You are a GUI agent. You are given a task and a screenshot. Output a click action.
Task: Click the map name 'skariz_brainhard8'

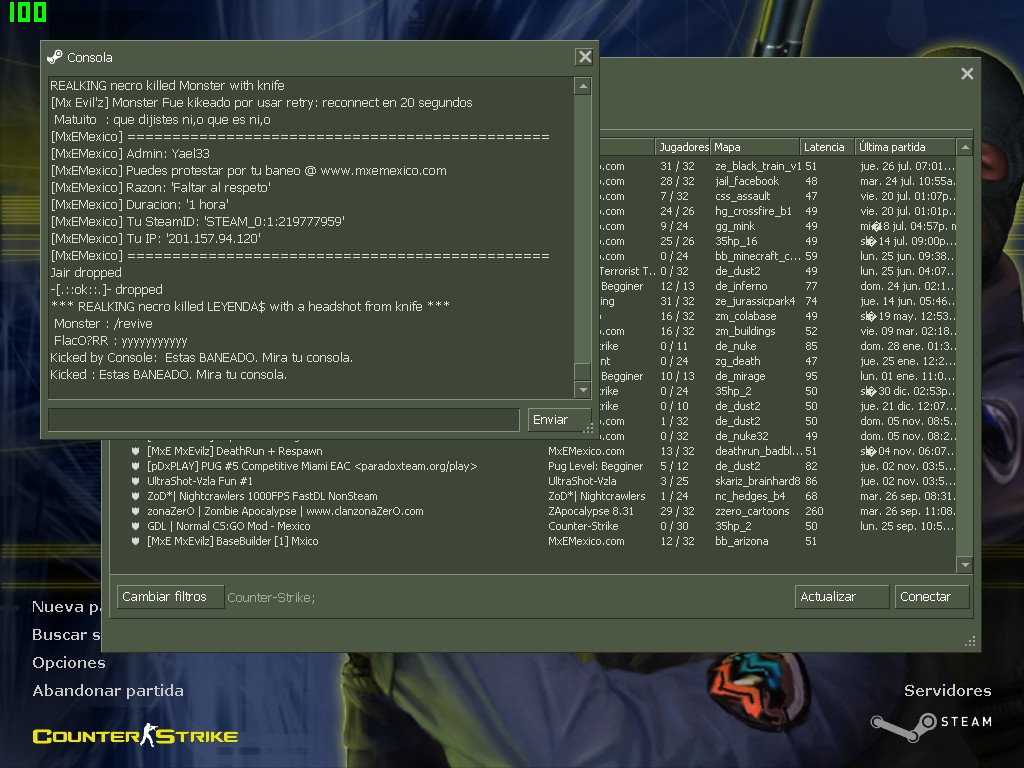point(758,481)
